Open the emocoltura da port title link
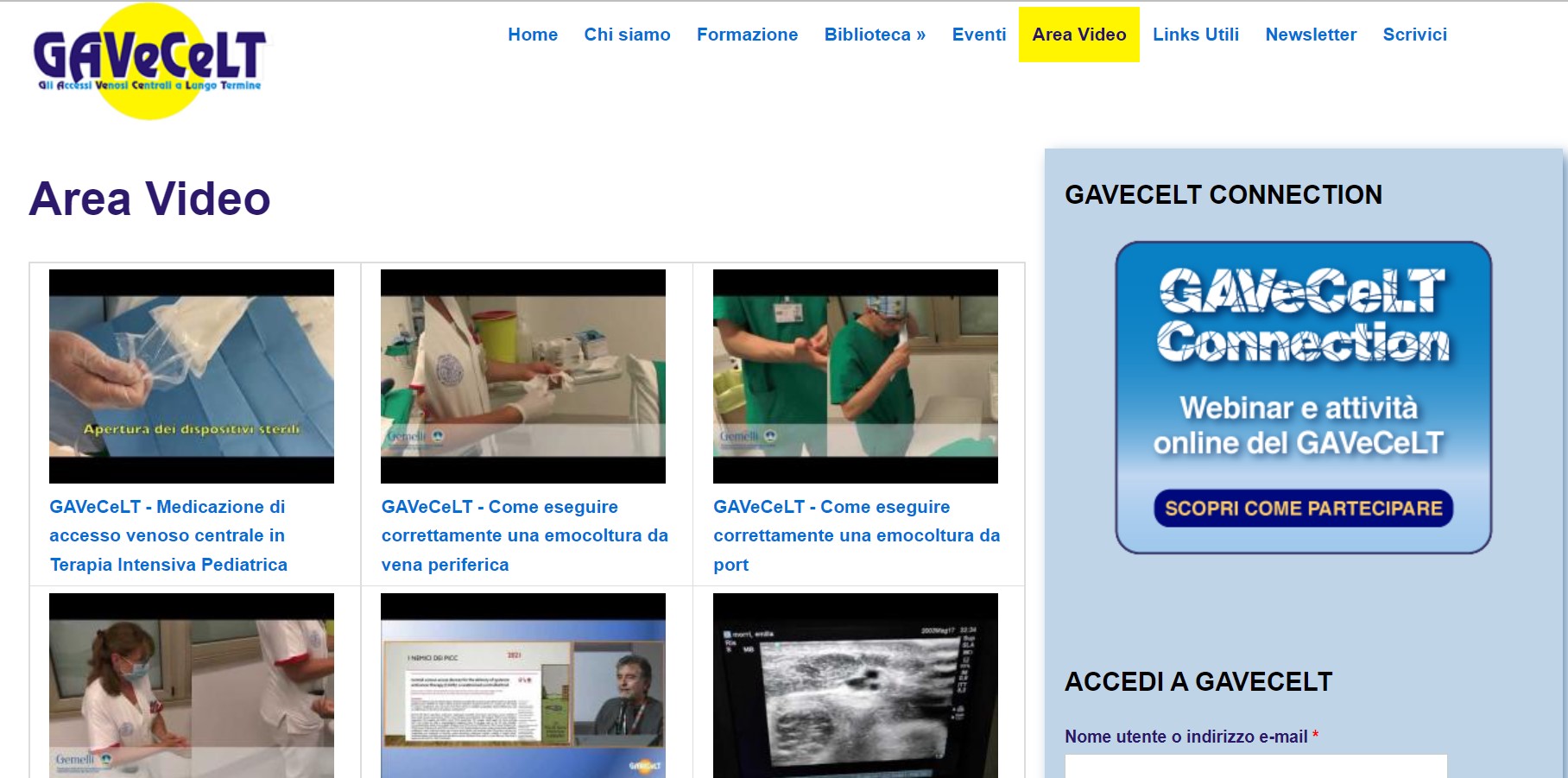 pyautogui.click(x=856, y=535)
